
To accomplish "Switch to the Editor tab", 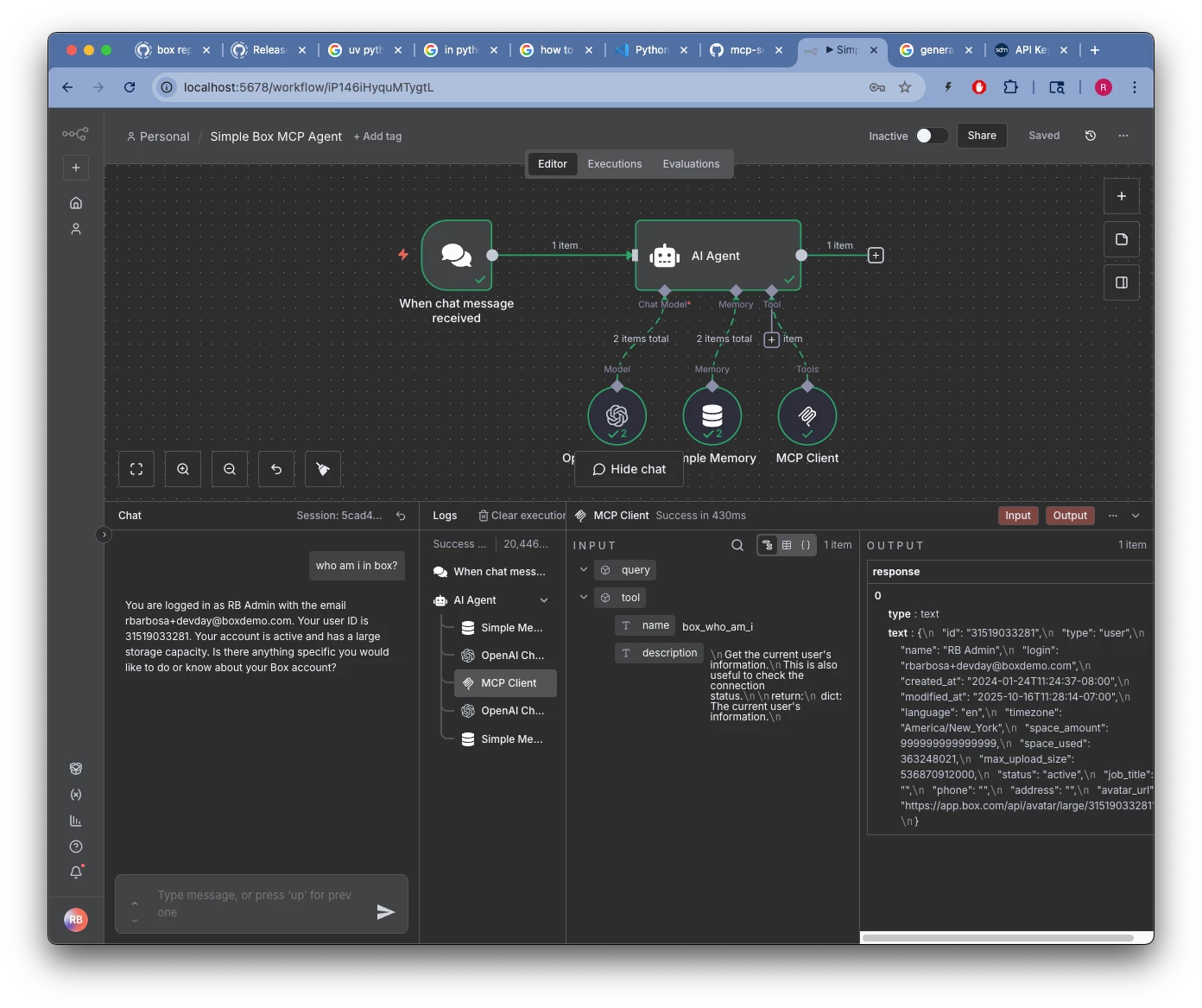I will [x=553, y=164].
